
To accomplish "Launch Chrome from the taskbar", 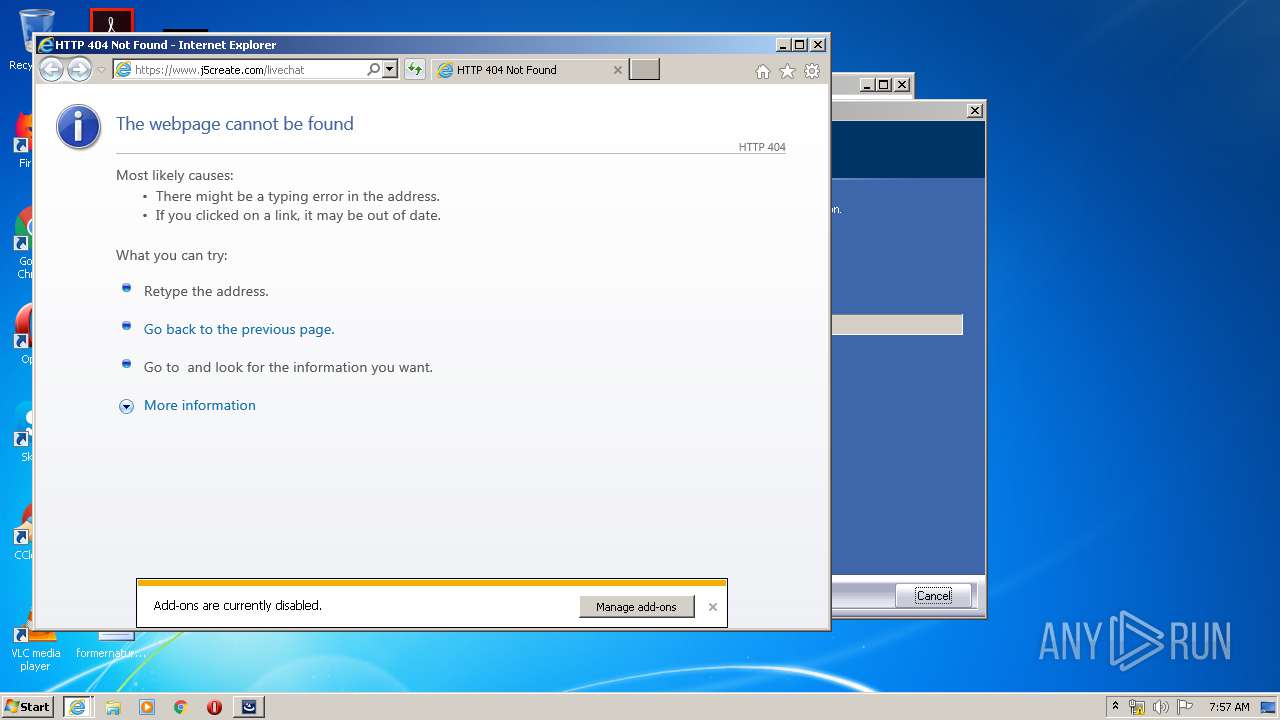I will pos(181,706).
